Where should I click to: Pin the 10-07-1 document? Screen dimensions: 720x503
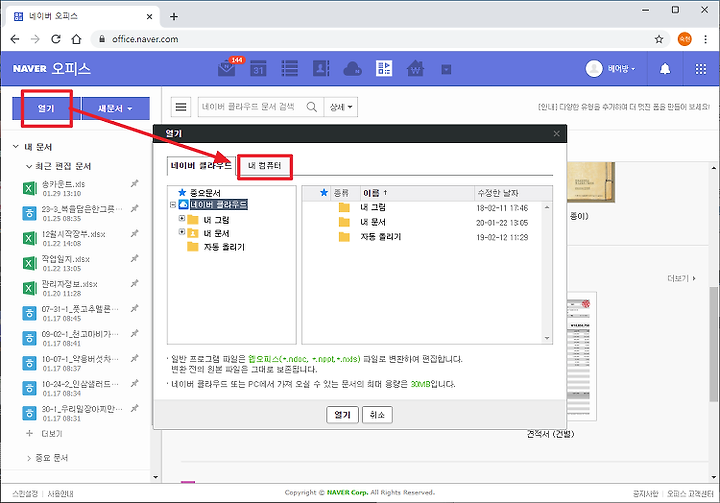(135, 358)
